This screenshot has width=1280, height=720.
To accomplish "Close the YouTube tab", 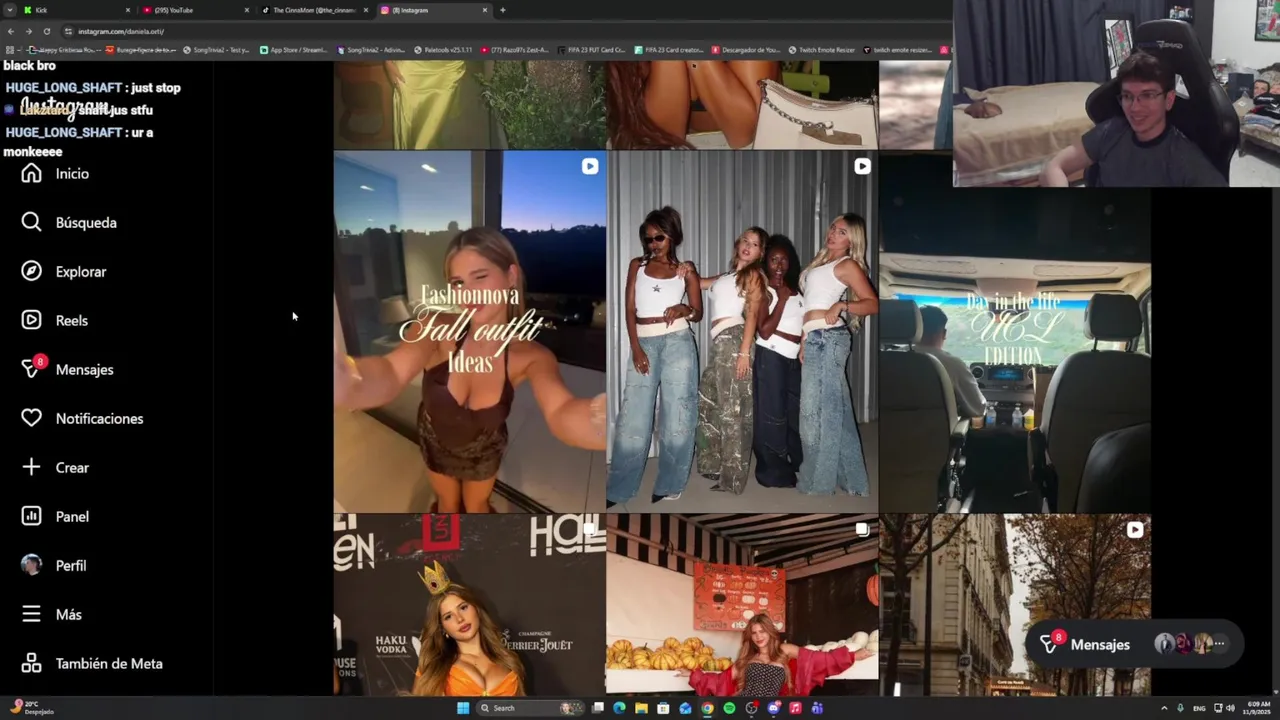I will pos(246,10).
